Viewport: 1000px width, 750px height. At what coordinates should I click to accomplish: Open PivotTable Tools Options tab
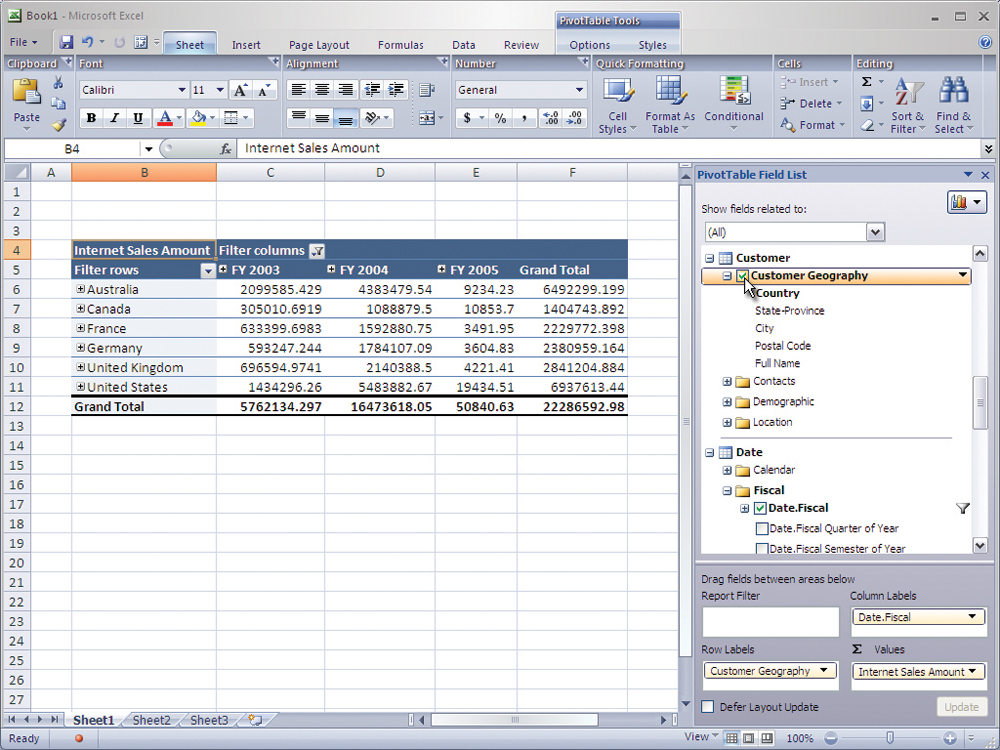click(590, 45)
